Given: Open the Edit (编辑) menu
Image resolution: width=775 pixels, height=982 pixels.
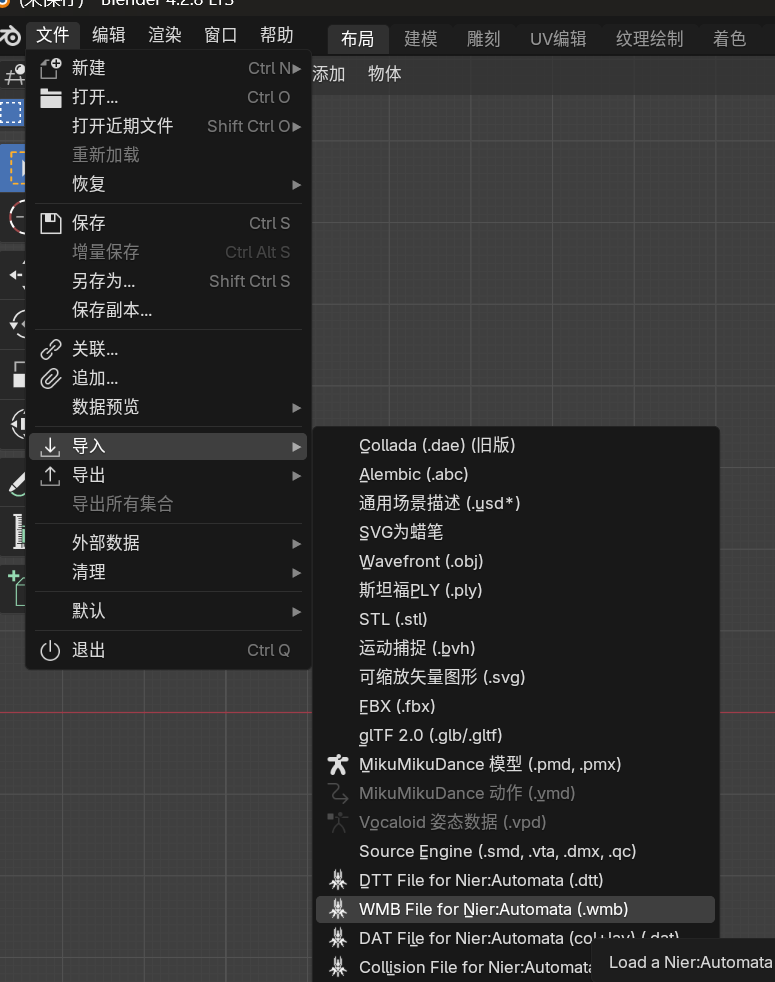Looking at the screenshot, I should tap(109, 36).
